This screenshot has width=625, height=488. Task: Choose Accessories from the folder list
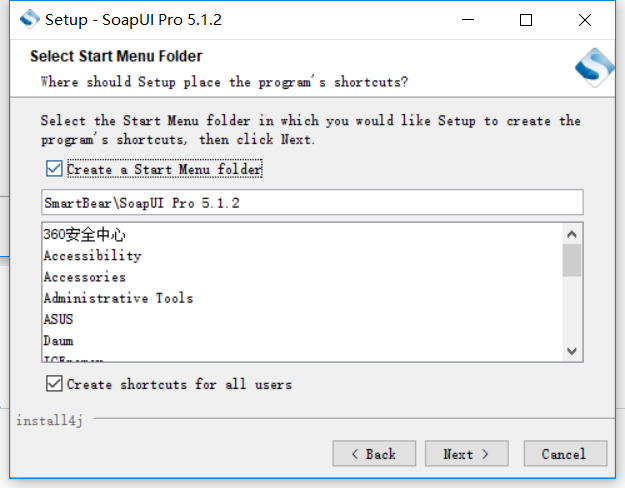click(x=302, y=277)
